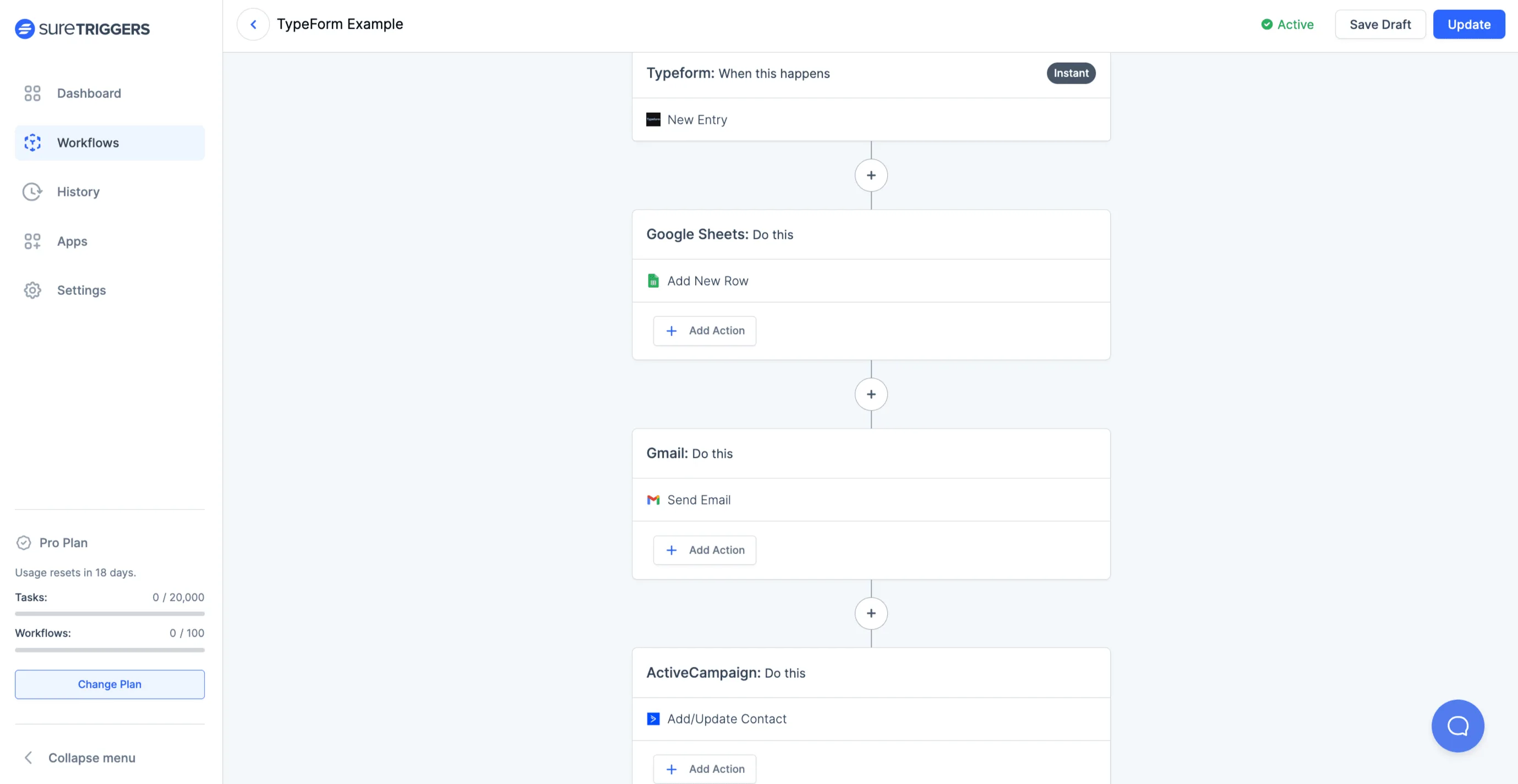Screen dimensions: 1518x784
Task: Click Add Action under ActiveCampaign
Action: (704, 769)
